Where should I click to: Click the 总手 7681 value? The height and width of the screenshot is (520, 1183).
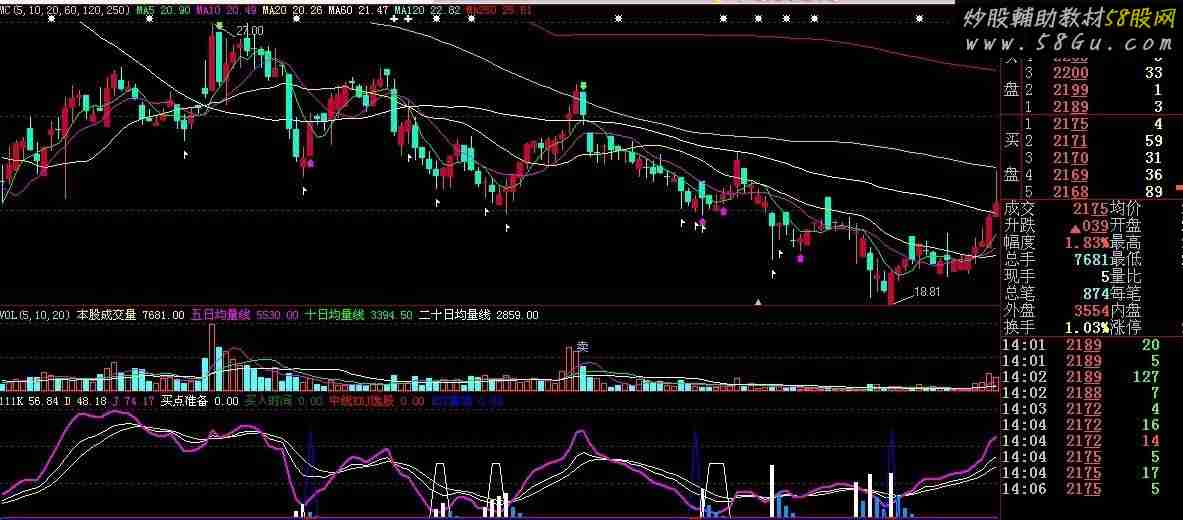pos(1091,260)
